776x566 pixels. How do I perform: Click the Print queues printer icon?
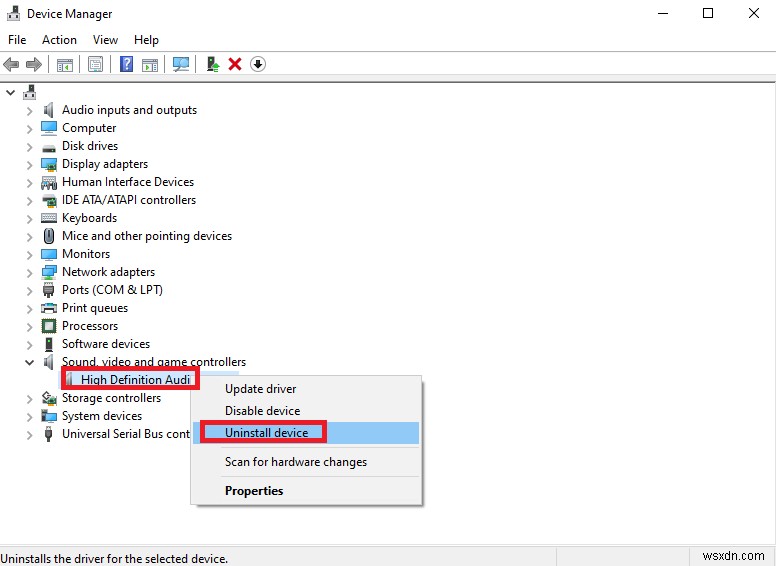tap(49, 308)
